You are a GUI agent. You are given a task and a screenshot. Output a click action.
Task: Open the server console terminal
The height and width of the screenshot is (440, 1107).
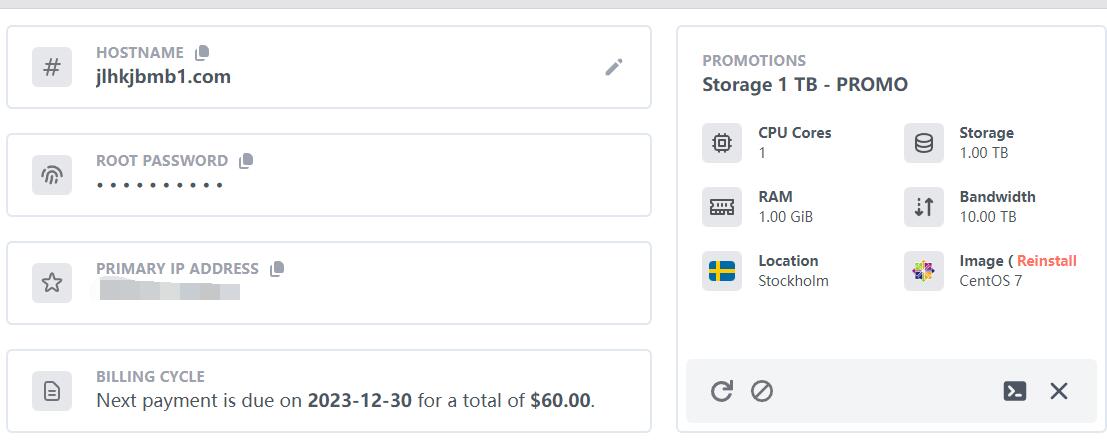coord(1014,391)
